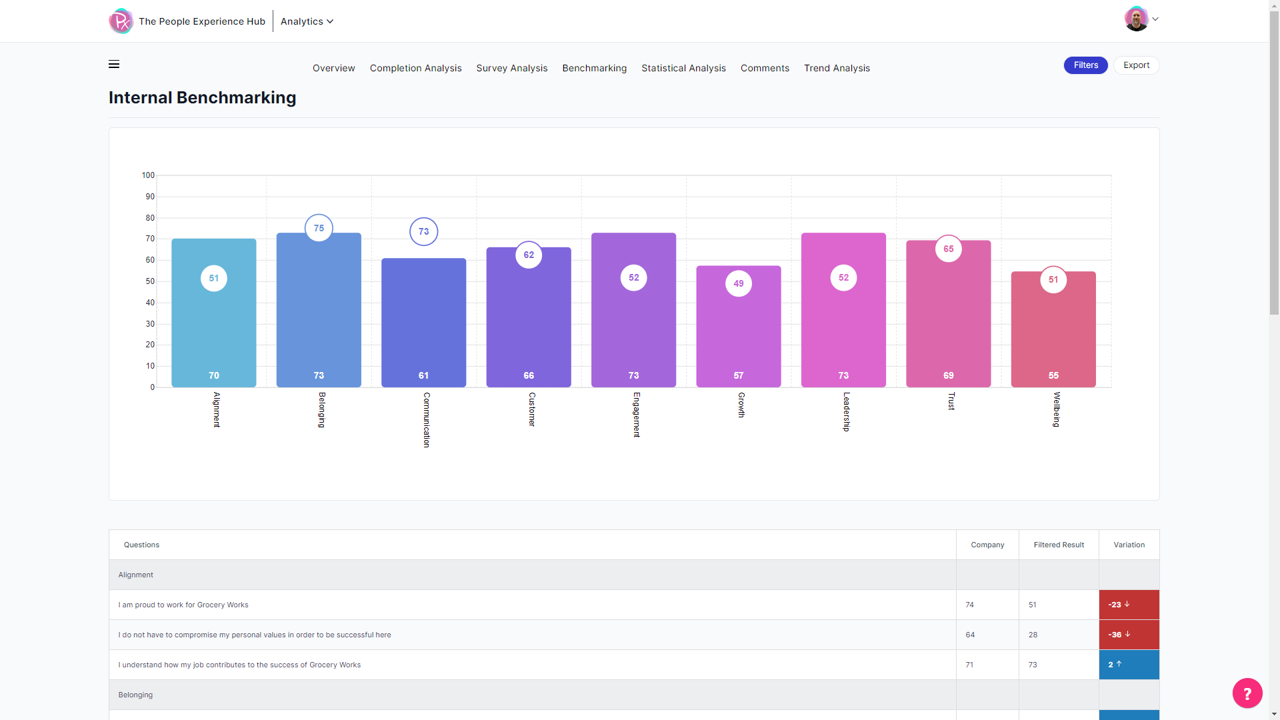Switch to the Overview tab
Screen dimensions: 1280x720
[333, 68]
